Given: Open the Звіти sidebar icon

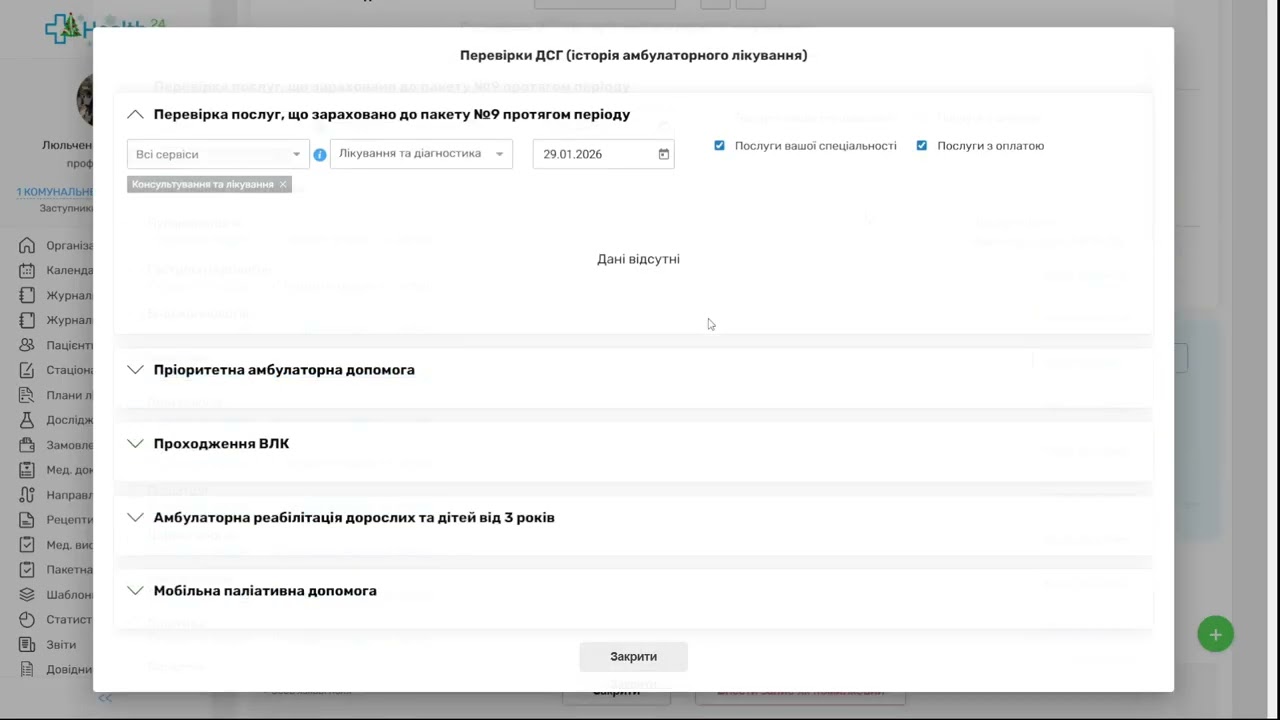Looking at the screenshot, I should pyautogui.click(x=27, y=645).
